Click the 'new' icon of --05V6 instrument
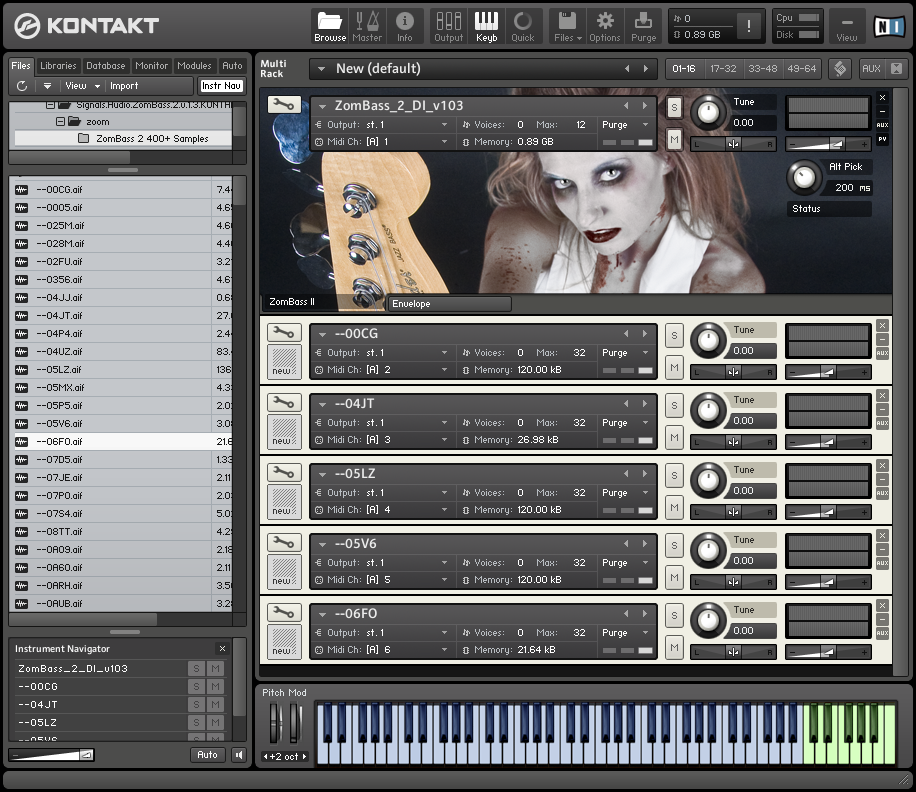The image size is (916, 792). 284,571
